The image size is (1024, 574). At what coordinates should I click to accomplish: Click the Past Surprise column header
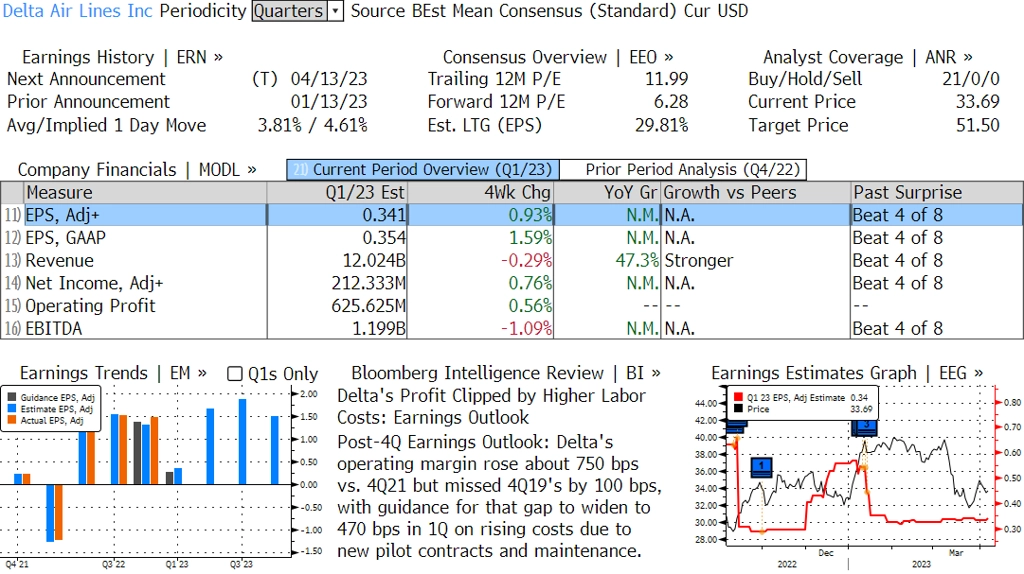(937, 193)
